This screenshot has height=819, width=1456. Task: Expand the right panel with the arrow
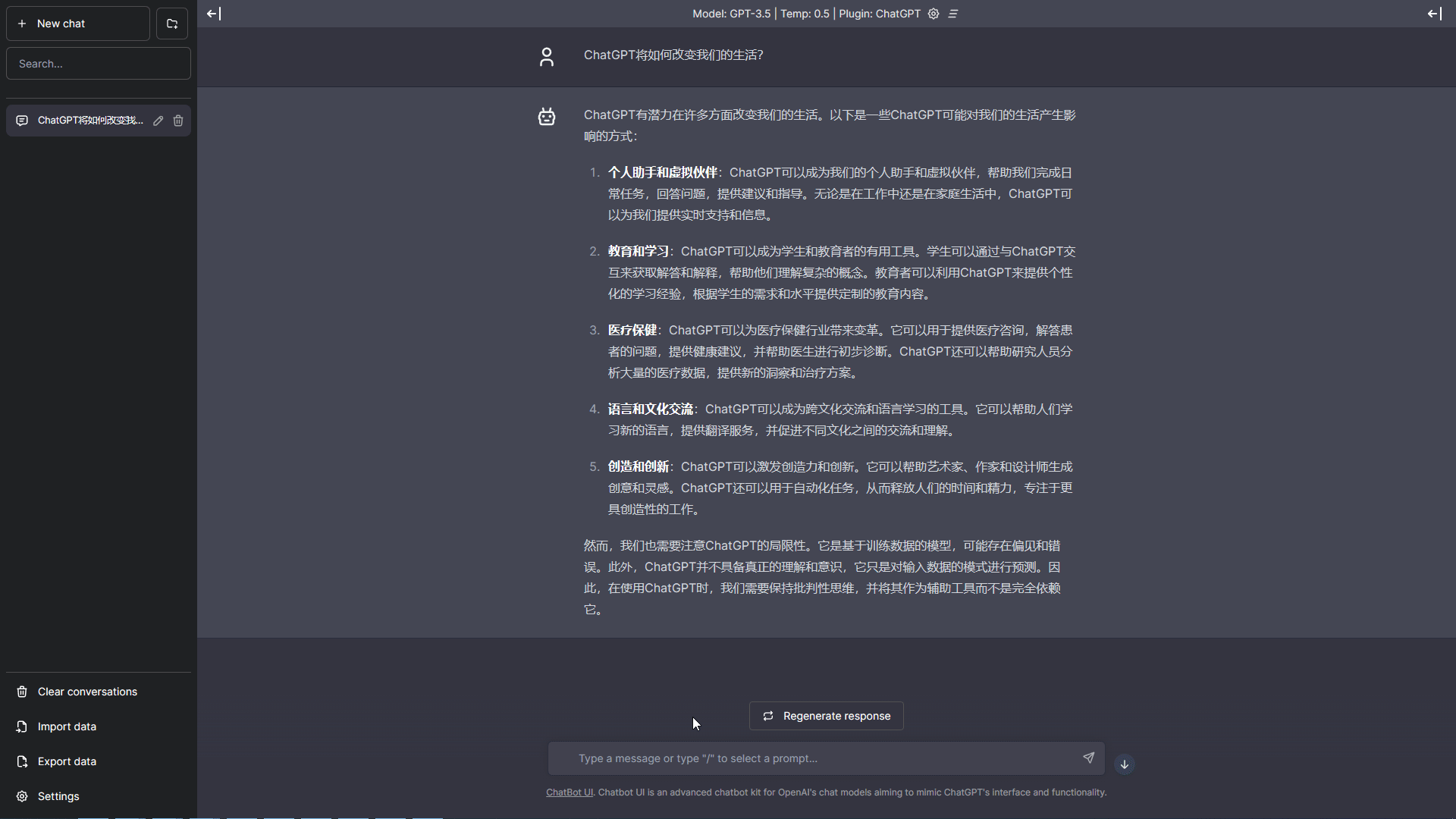click(x=1433, y=13)
